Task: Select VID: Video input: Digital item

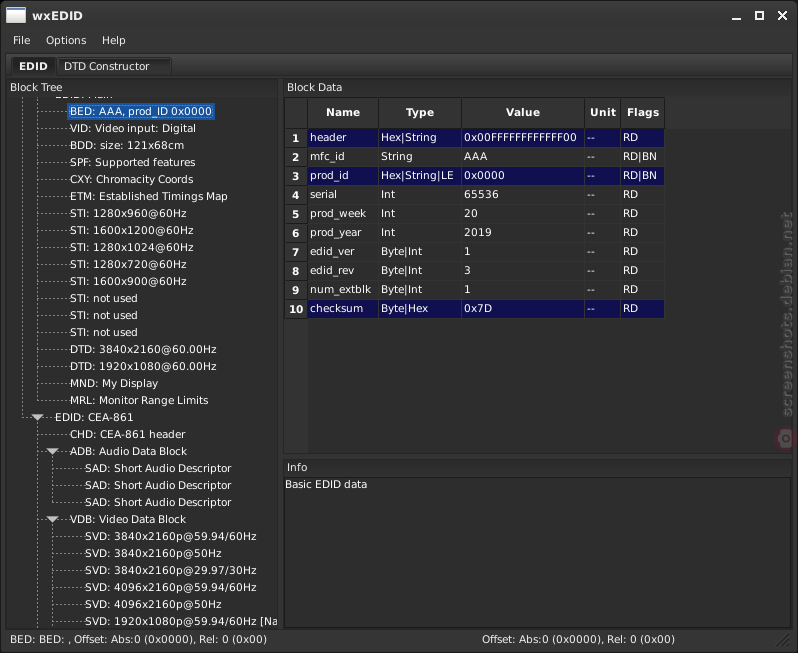Action: tap(133, 128)
